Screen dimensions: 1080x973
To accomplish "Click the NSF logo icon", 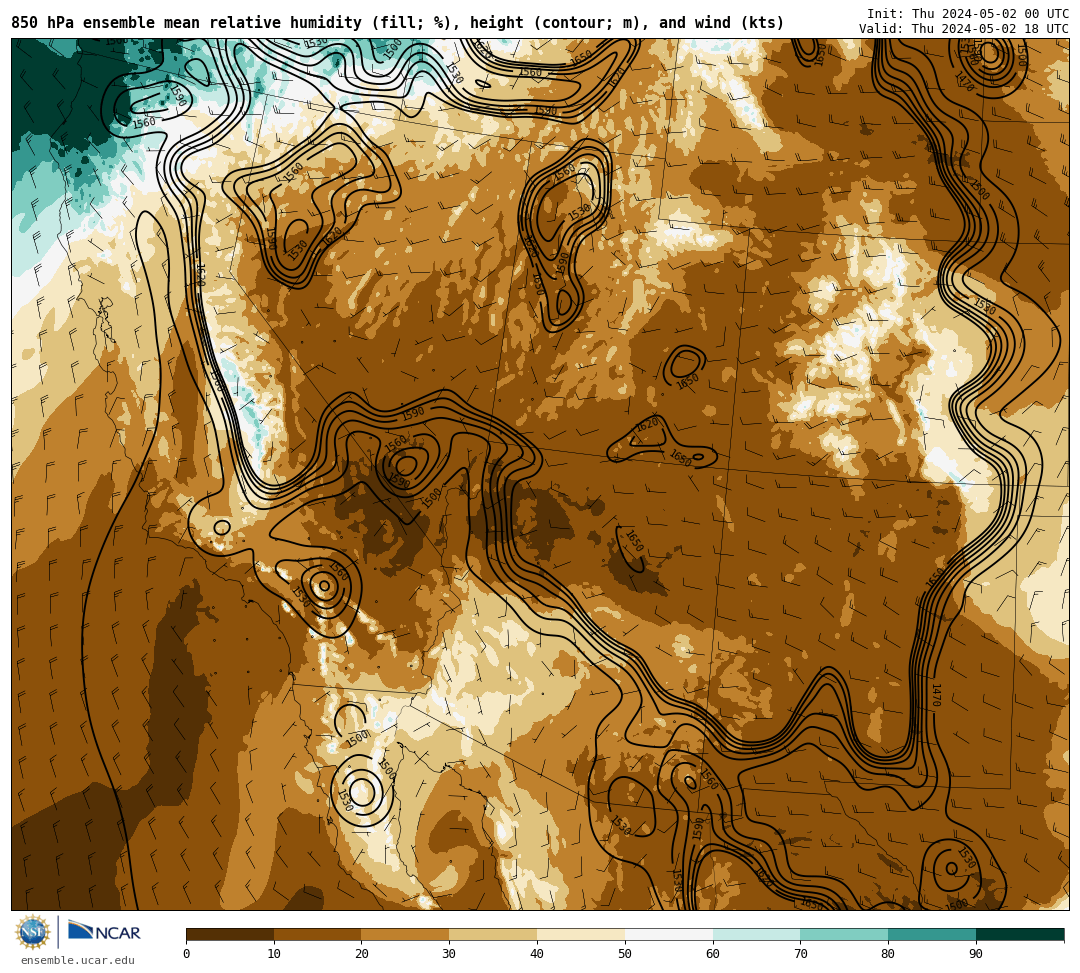I will click(x=33, y=932).
